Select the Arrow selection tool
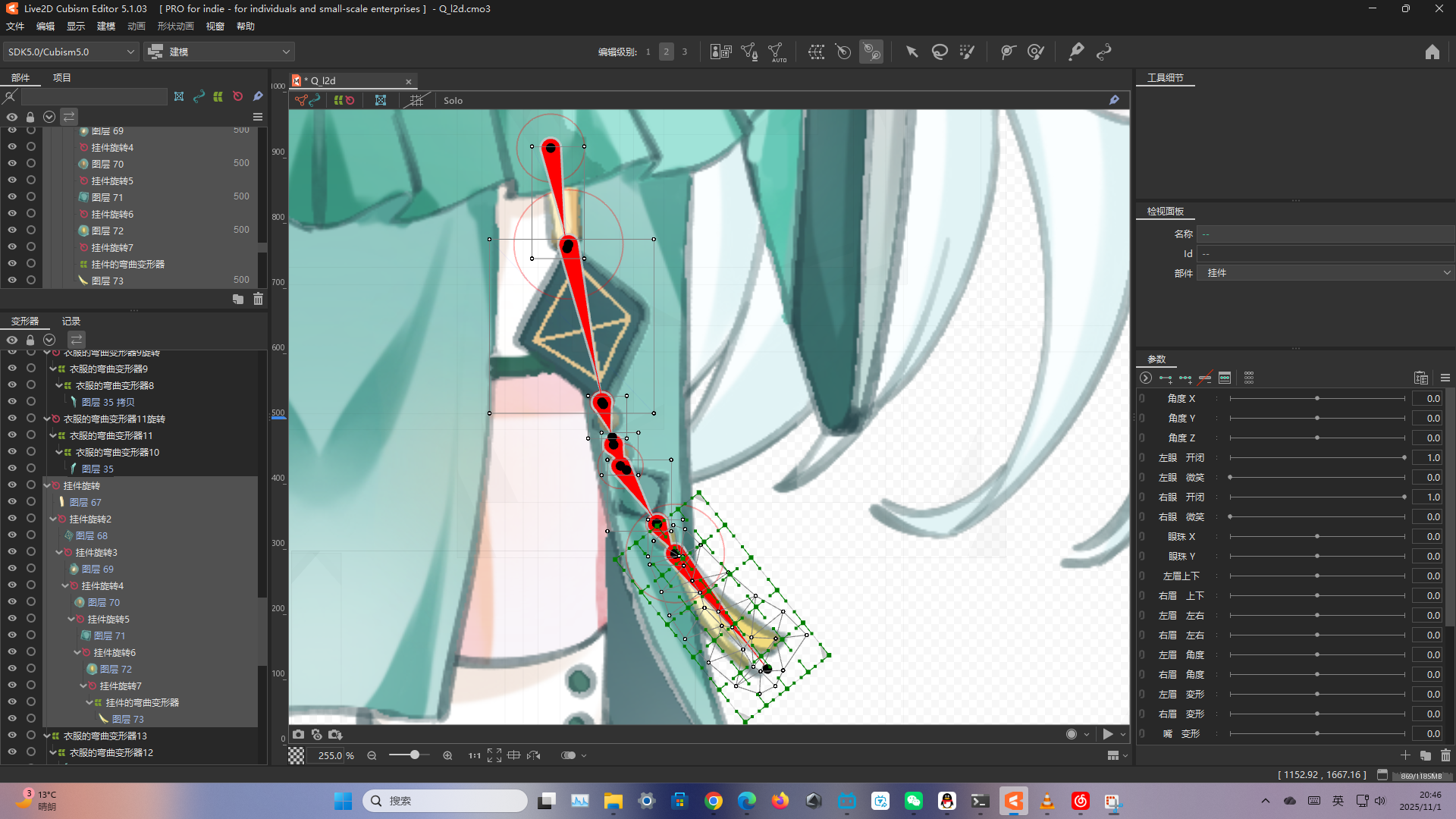 click(912, 52)
